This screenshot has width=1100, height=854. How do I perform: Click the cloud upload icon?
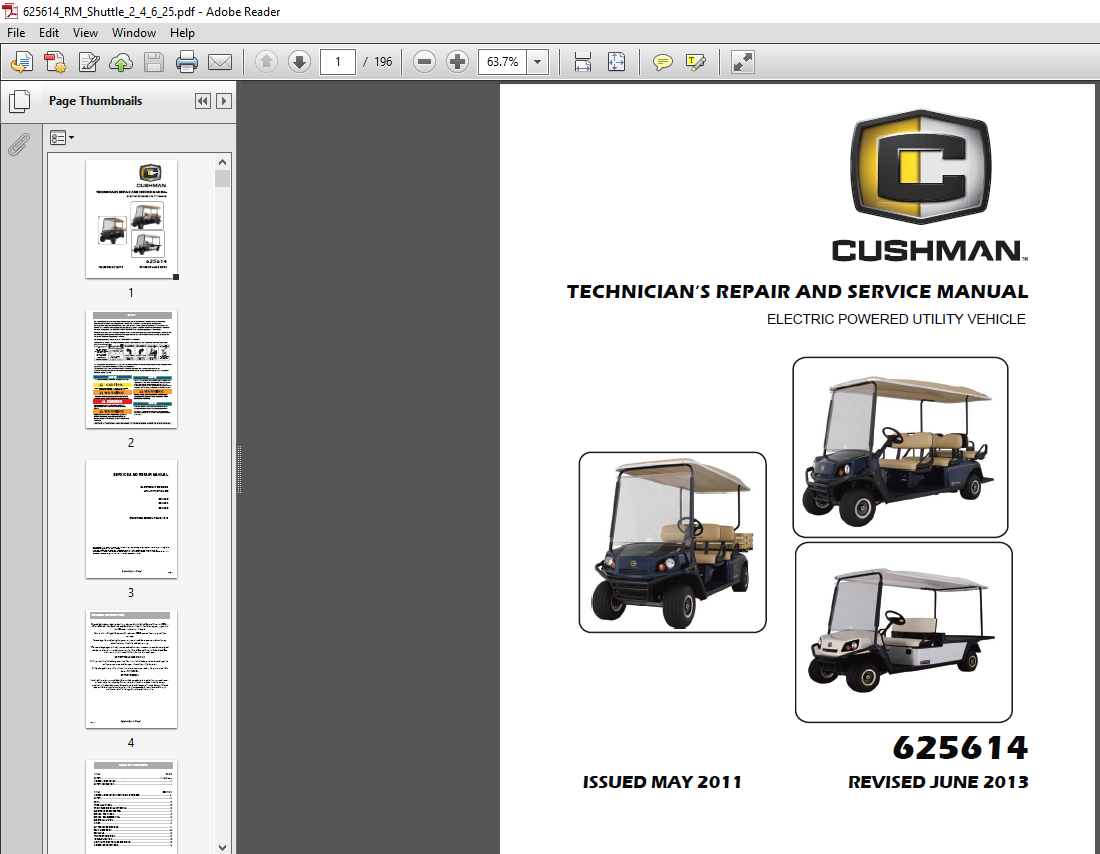(121, 62)
